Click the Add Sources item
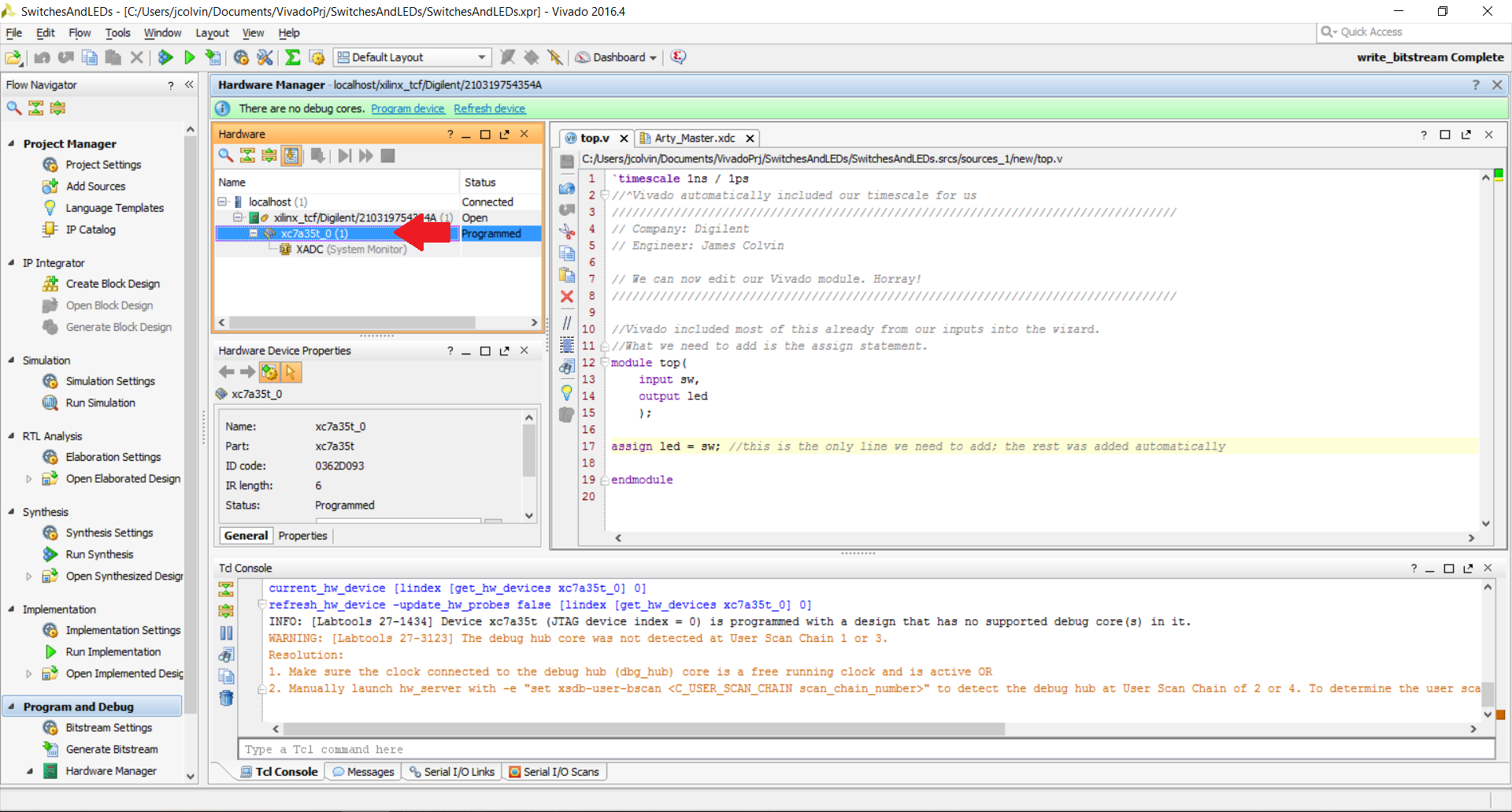This screenshot has height=812, width=1512. (95, 187)
